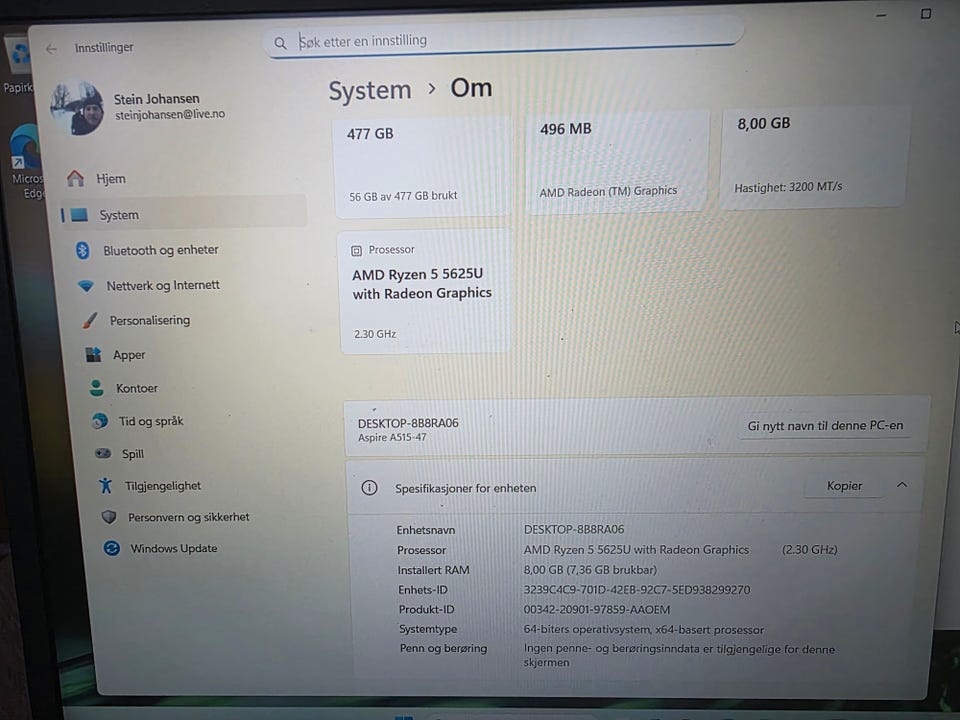Click the Produkt-ID value 00342-20901-97859-AAOEM
Viewport: 960px width, 720px height.
click(x=597, y=610)
